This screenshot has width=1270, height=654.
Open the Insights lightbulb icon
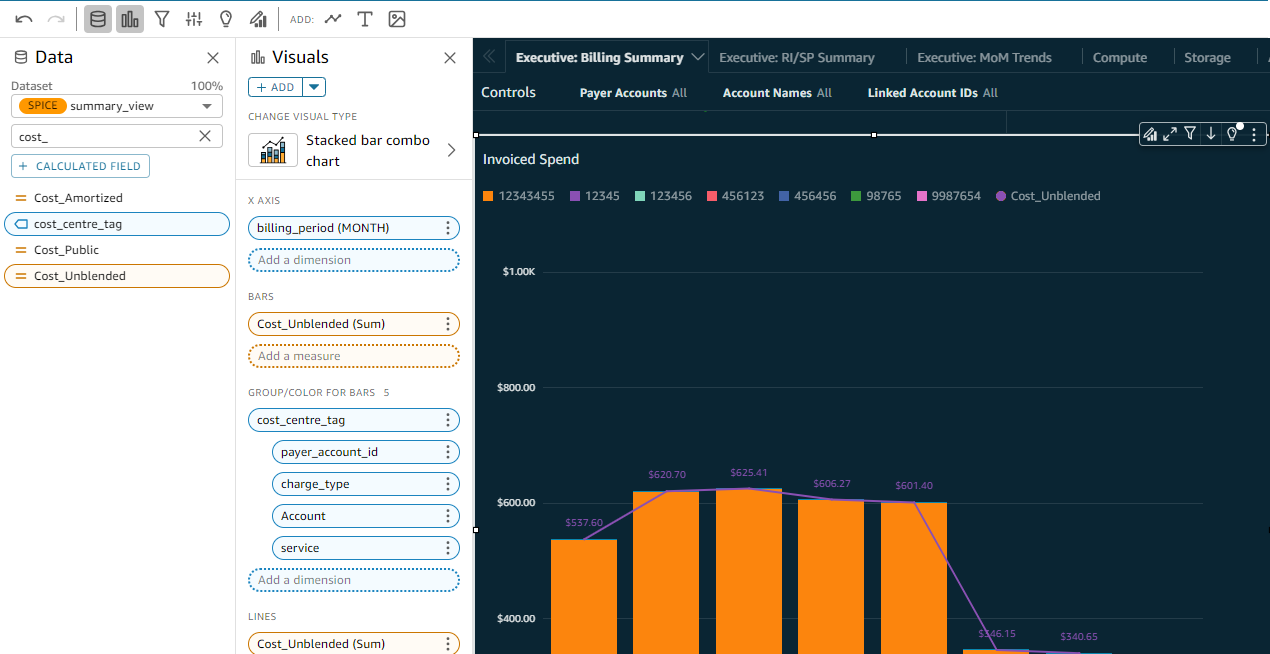point(225,18)
